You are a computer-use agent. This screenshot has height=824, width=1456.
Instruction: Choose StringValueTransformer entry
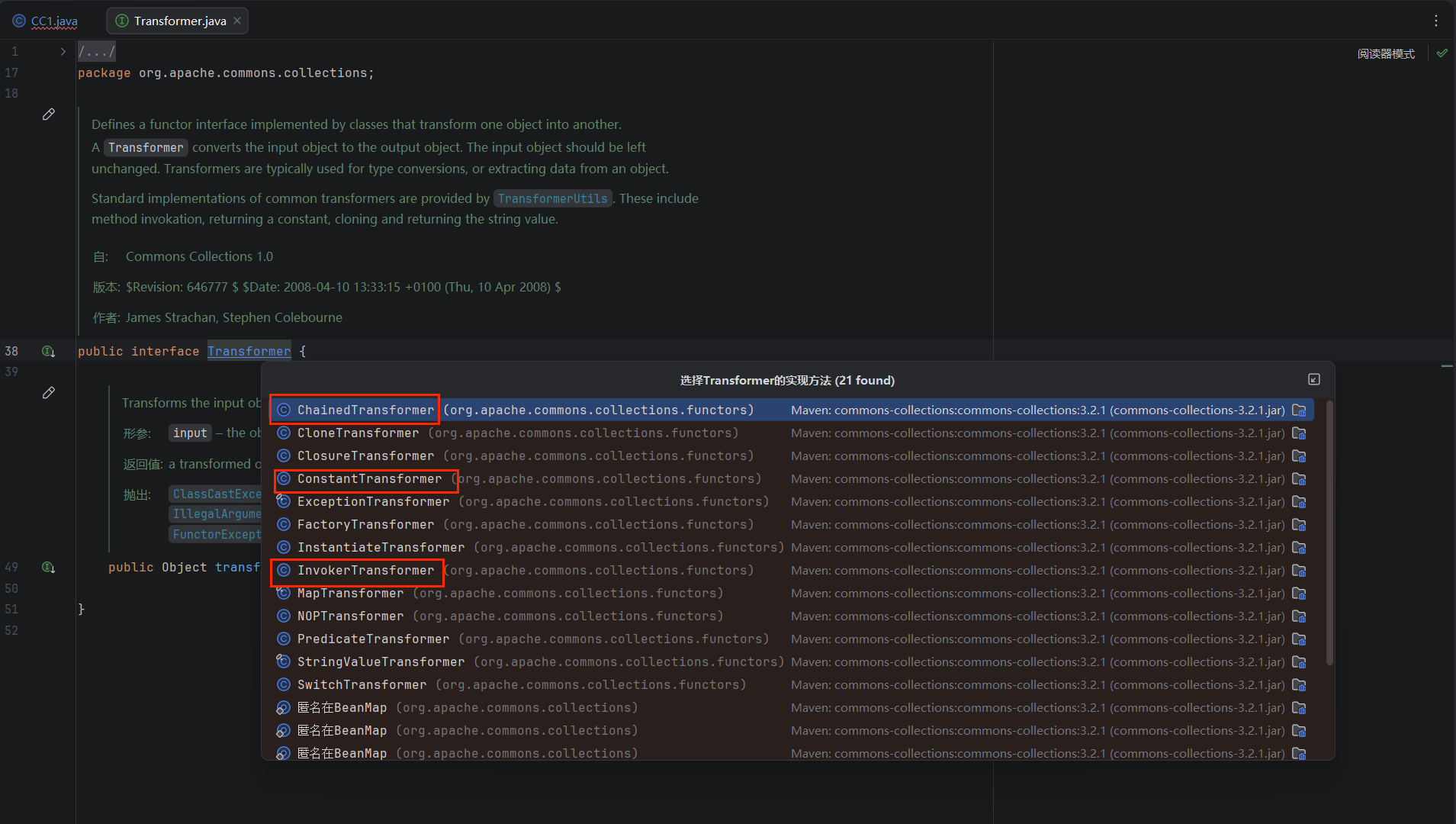pos(790,661)
